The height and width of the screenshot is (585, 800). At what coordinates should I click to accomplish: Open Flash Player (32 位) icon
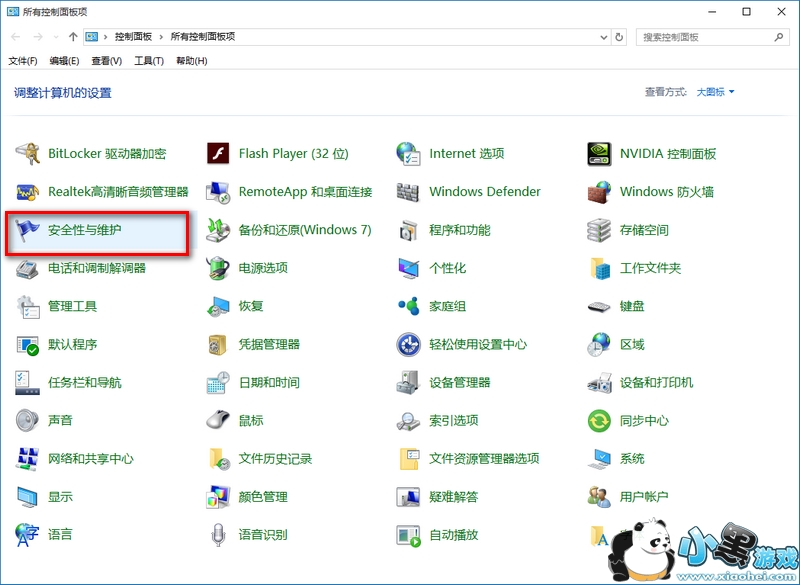tap(218, 154)
